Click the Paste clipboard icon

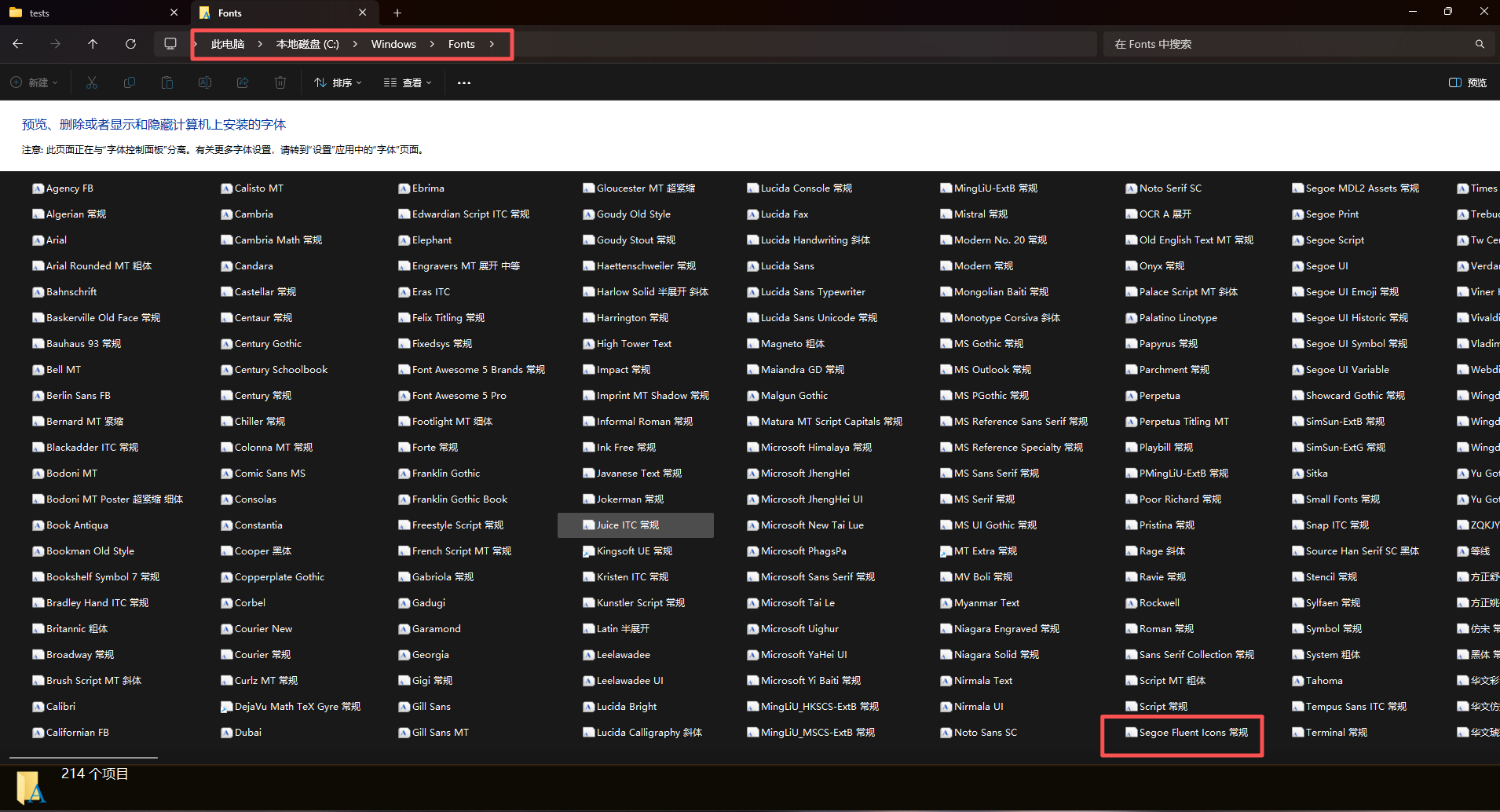coord(167,82)
